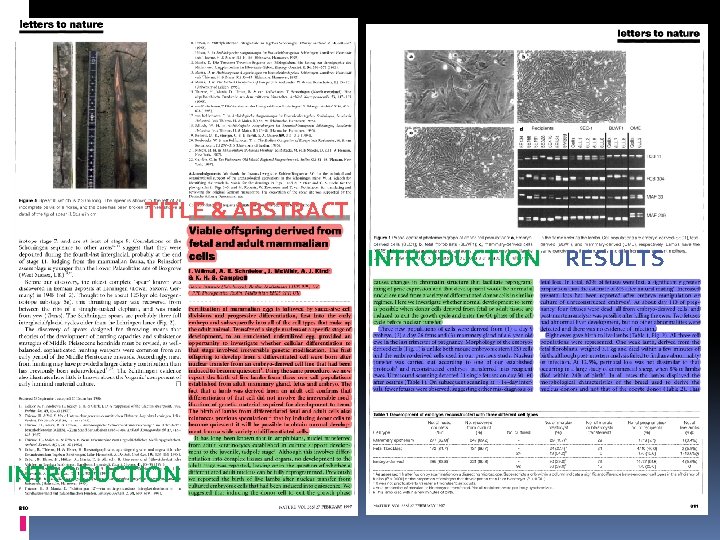Click the red-highlighted affiliation lines under the authors
Viewport: 720px width, 540px height.
(253, 289)
